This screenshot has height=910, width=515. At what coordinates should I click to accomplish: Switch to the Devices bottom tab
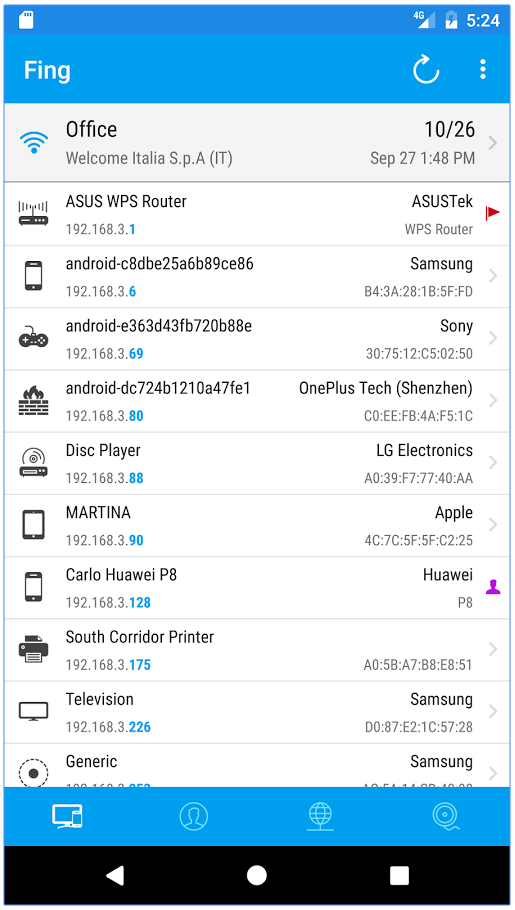[x=67, y=816]
